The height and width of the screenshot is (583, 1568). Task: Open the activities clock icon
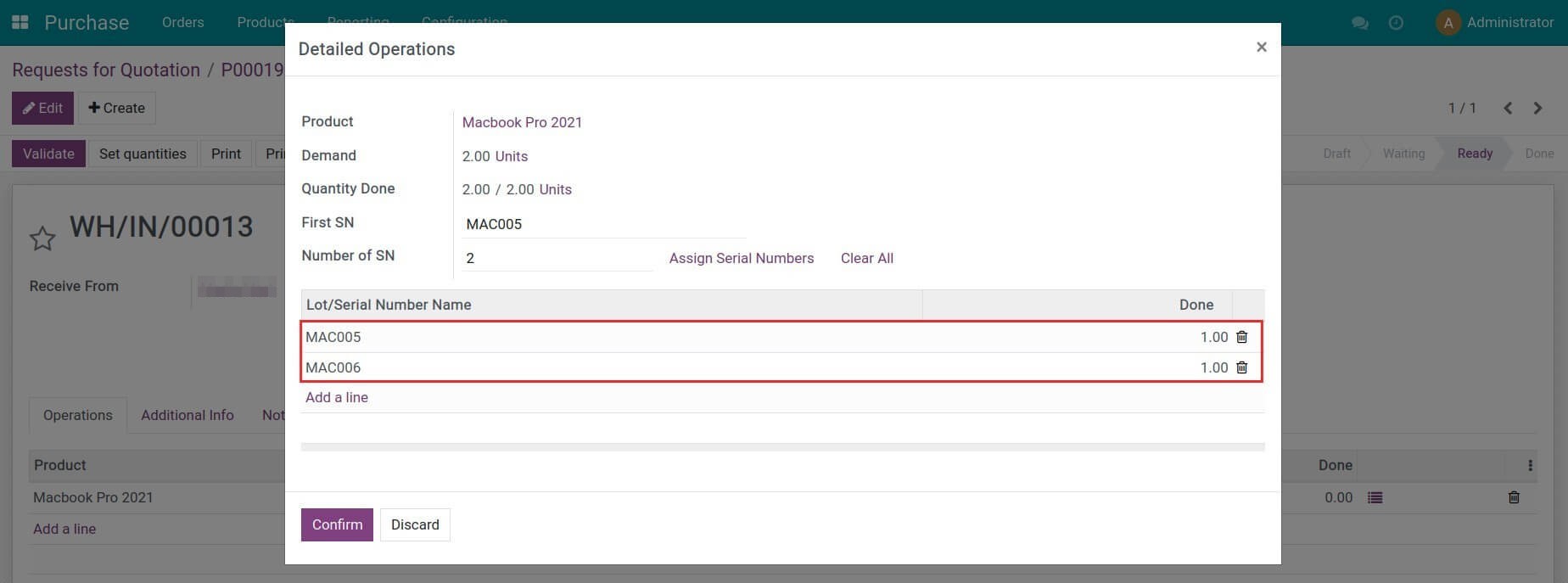pyautogui.click(x=1396, y=23)
